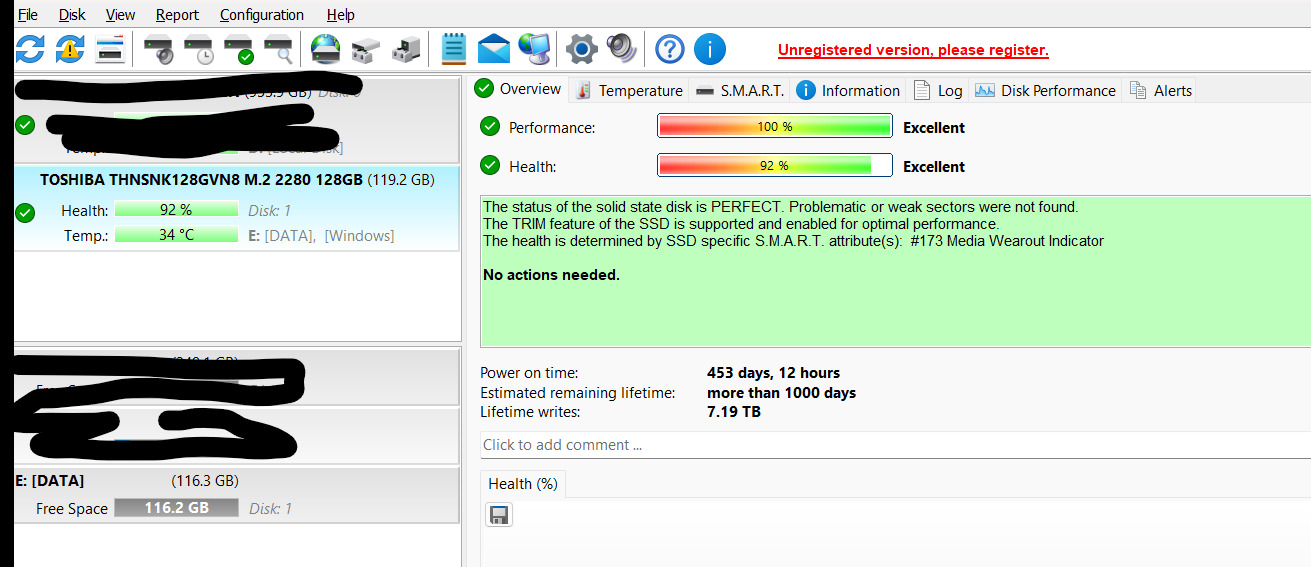Click the blue info circle toolbar icon
Screen dimensions: 1311x567
coord(710,48)
